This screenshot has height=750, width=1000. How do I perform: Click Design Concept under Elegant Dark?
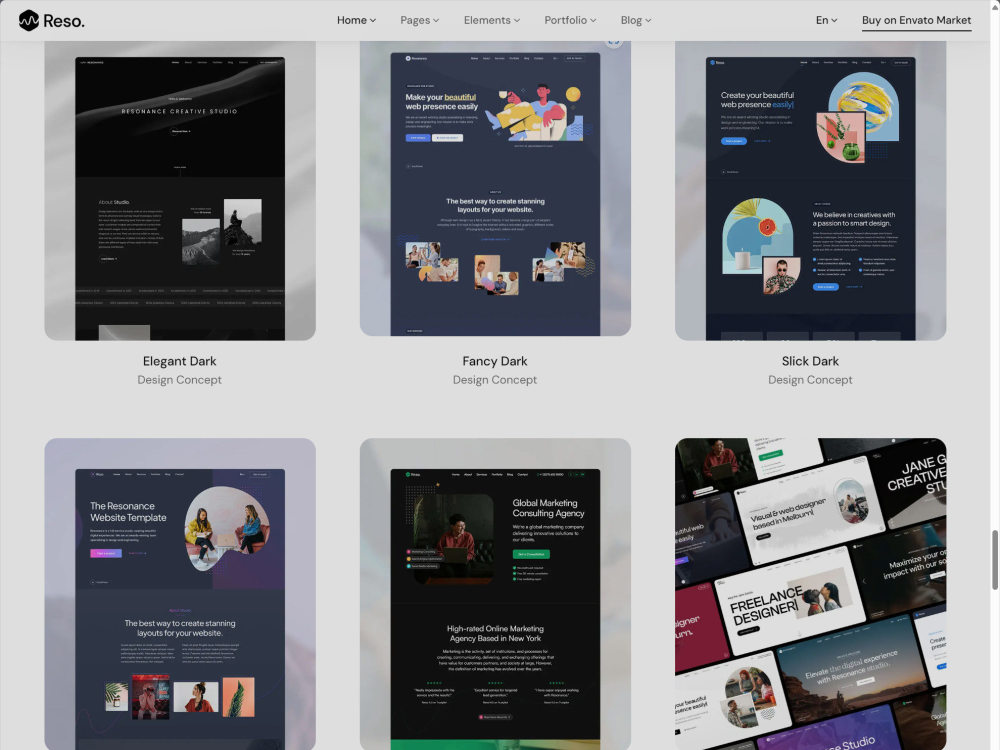pos(180,379)
